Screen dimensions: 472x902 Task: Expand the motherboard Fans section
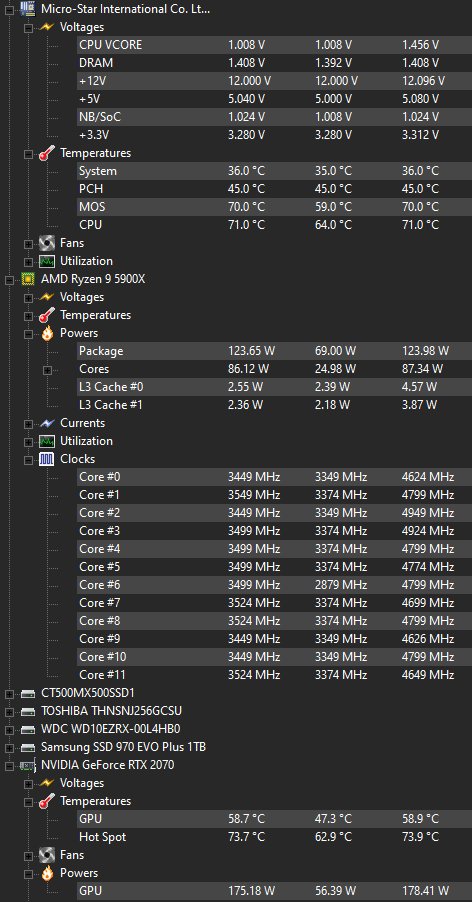28,243
